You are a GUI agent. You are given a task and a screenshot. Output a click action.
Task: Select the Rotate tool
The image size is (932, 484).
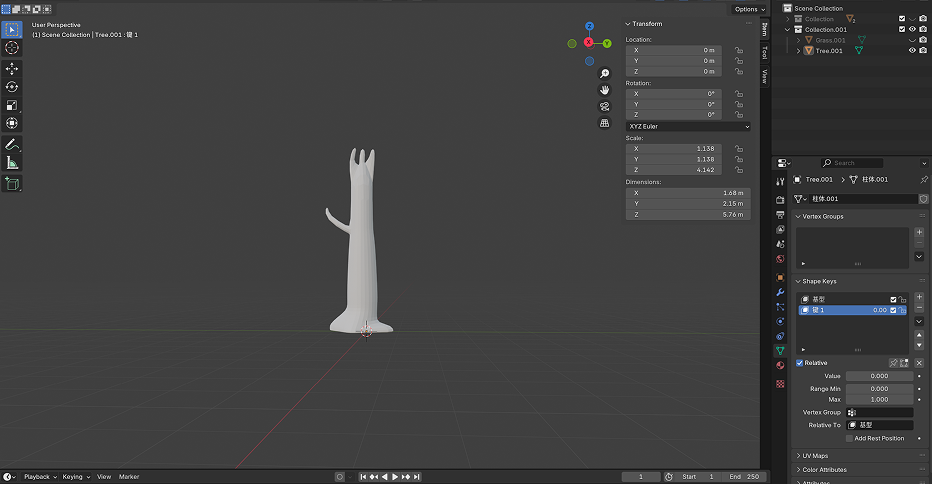pos(12,87)
